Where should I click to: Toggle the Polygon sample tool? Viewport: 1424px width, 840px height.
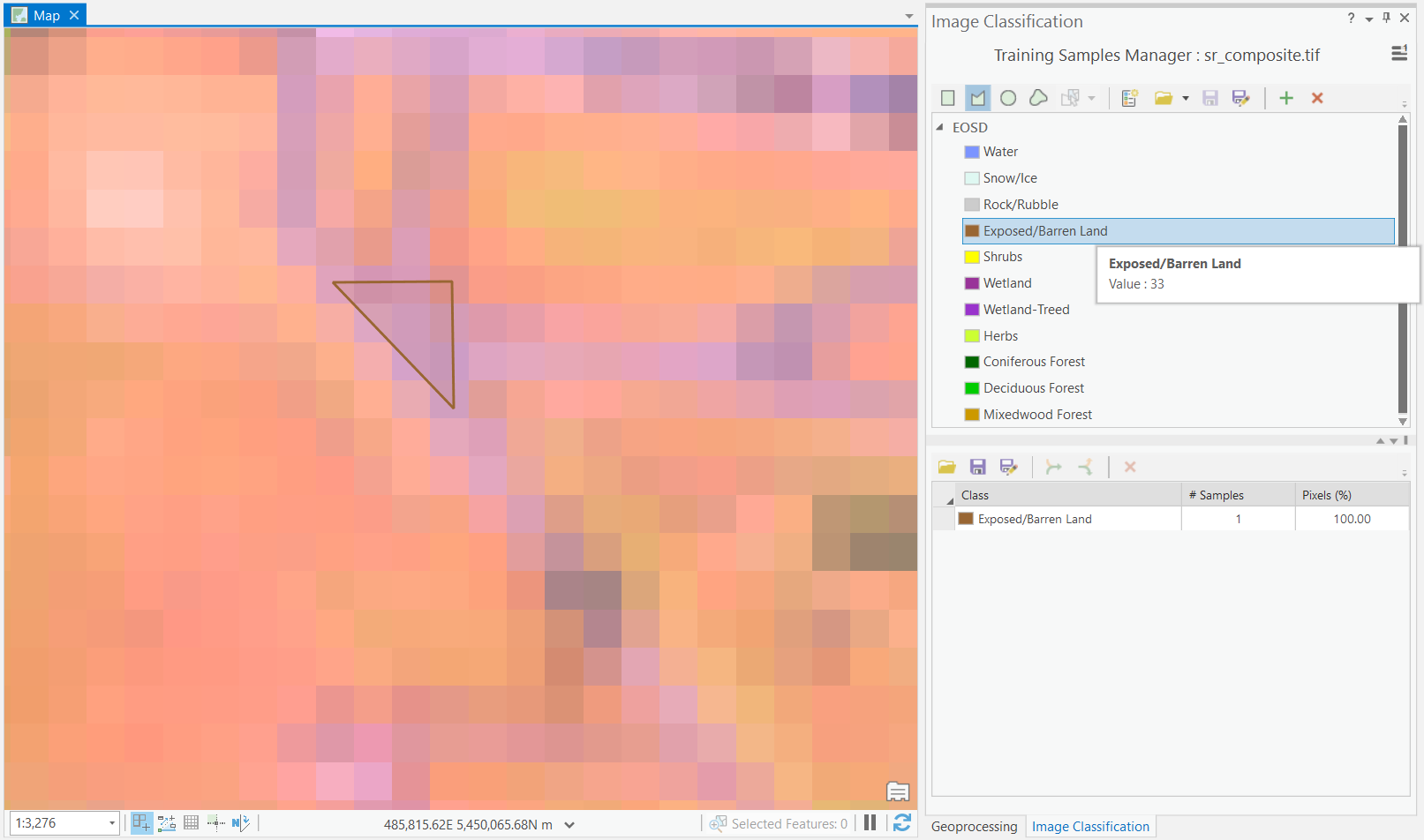pos(977,98)
